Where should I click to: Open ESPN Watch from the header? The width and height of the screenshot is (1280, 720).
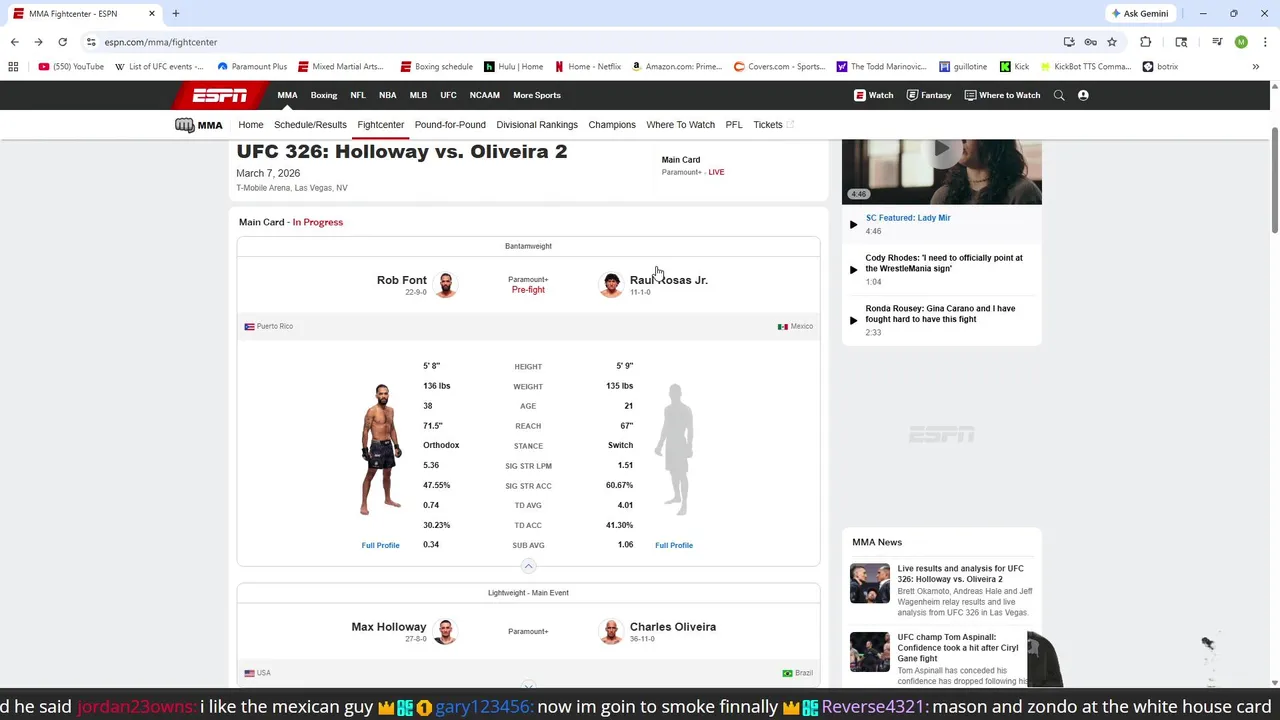click(873, 95)
